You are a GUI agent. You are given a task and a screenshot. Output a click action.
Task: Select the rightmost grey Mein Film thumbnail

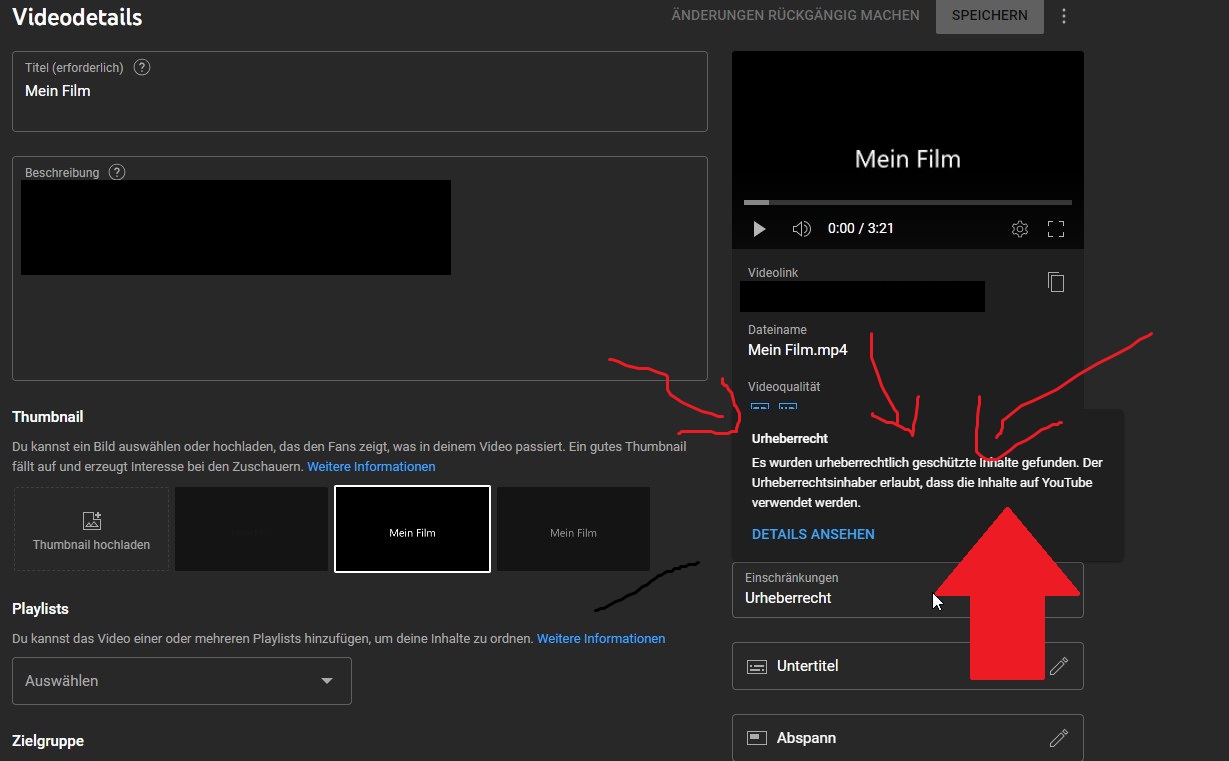[573, 530]
